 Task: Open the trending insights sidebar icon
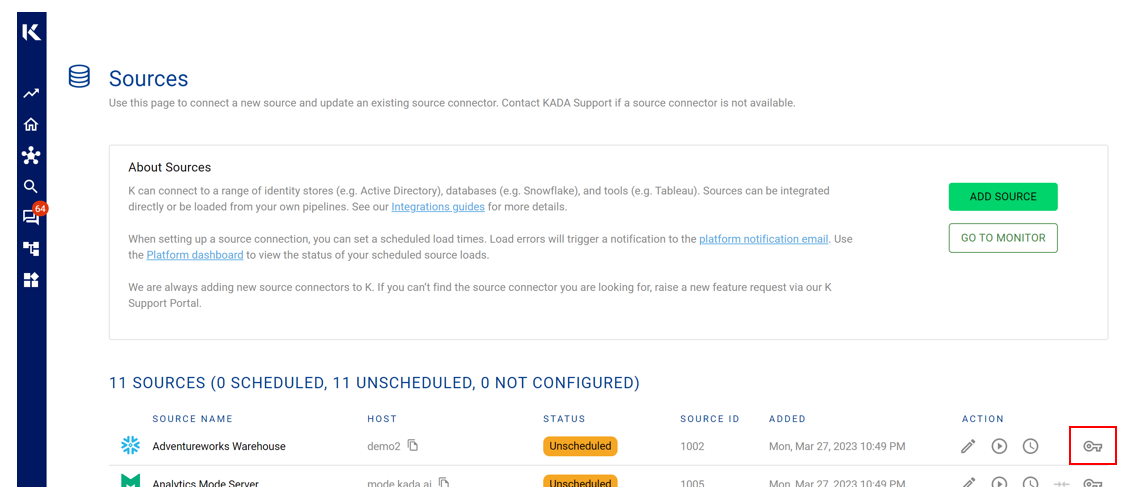(x=31, y=93)
